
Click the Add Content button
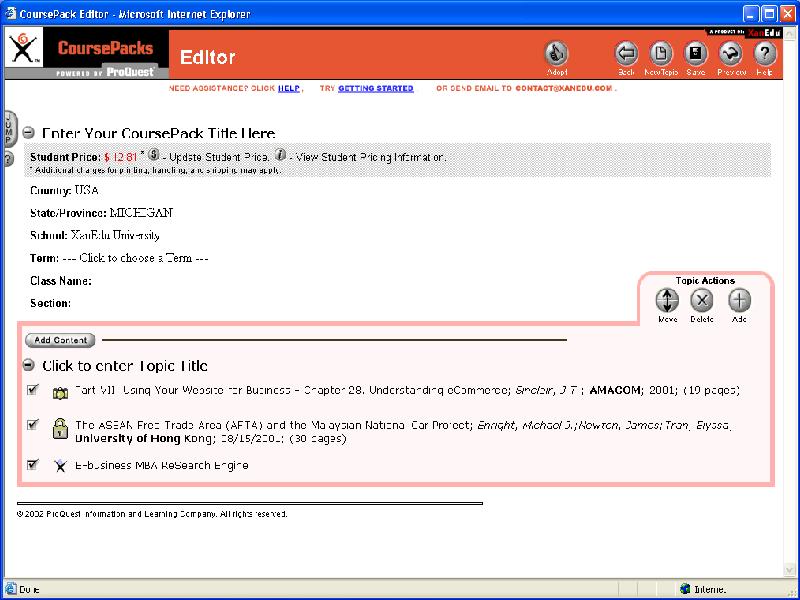coord(60,340)
